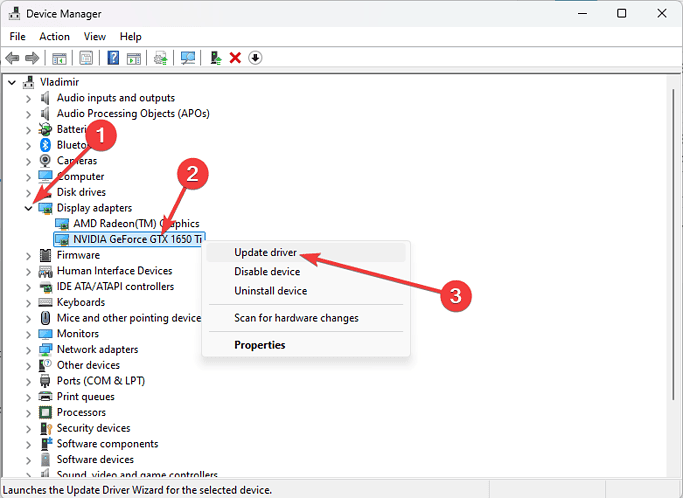The width and height of the screenshot is (683, 498).
Task: Expand the Processors category
Action: click(x=27, y=412)
